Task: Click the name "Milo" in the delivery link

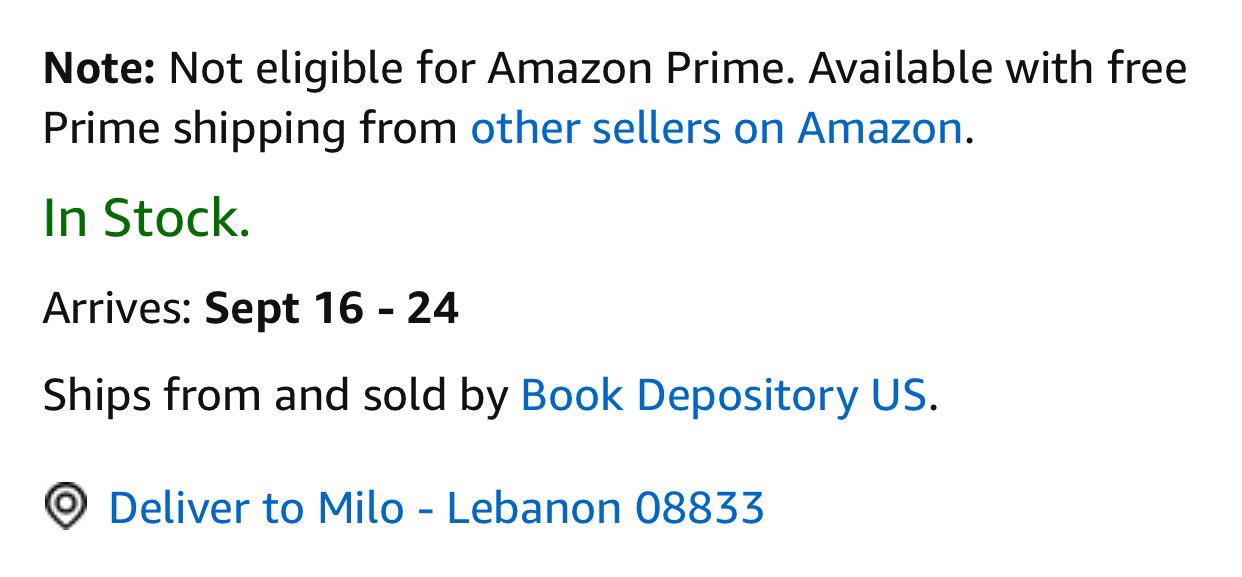Action: point(361,508)
